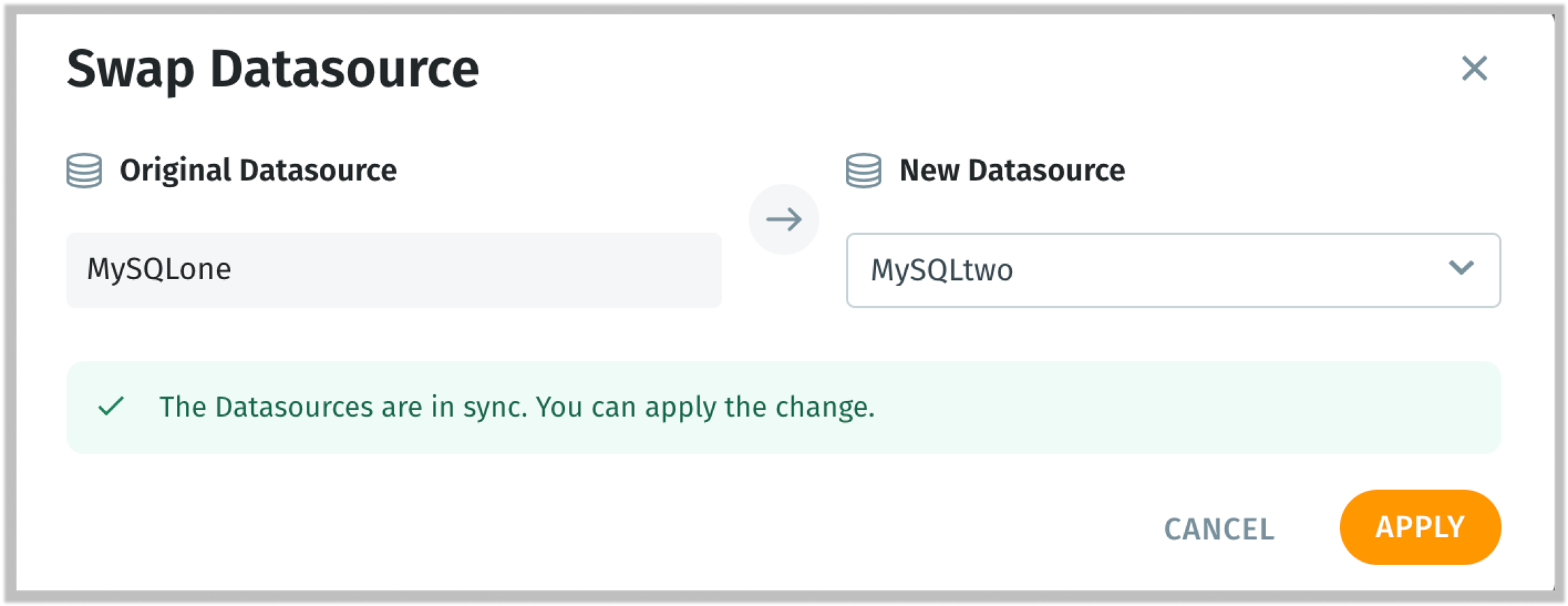Click the MySQLone original datasource field
Viewport: 1568px width, 606px height.
coord(393,270)
